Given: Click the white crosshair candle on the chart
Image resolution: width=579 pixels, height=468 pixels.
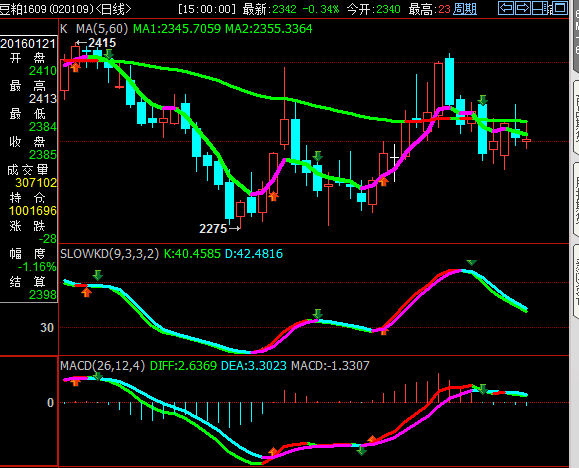Looking at the screenshot, I should click(x=394, y=163).
